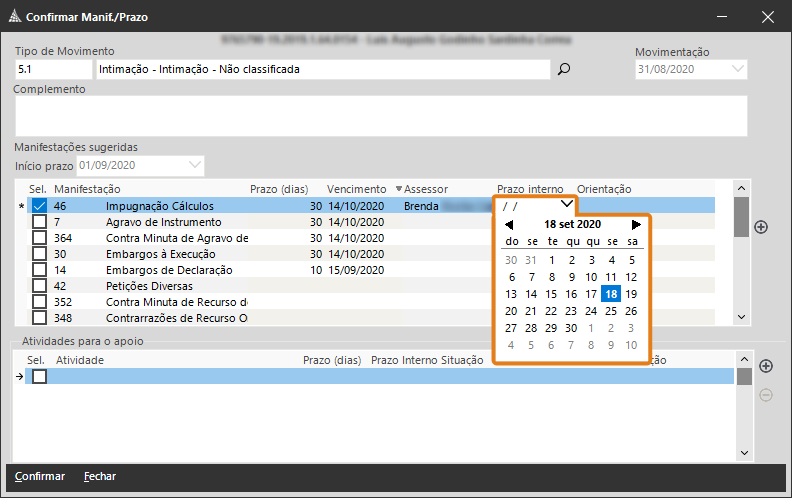The image size is (792, 498).
Task: Open the Movimentação date dropdown
Action: pyautogui.click(x=738, y=69)
